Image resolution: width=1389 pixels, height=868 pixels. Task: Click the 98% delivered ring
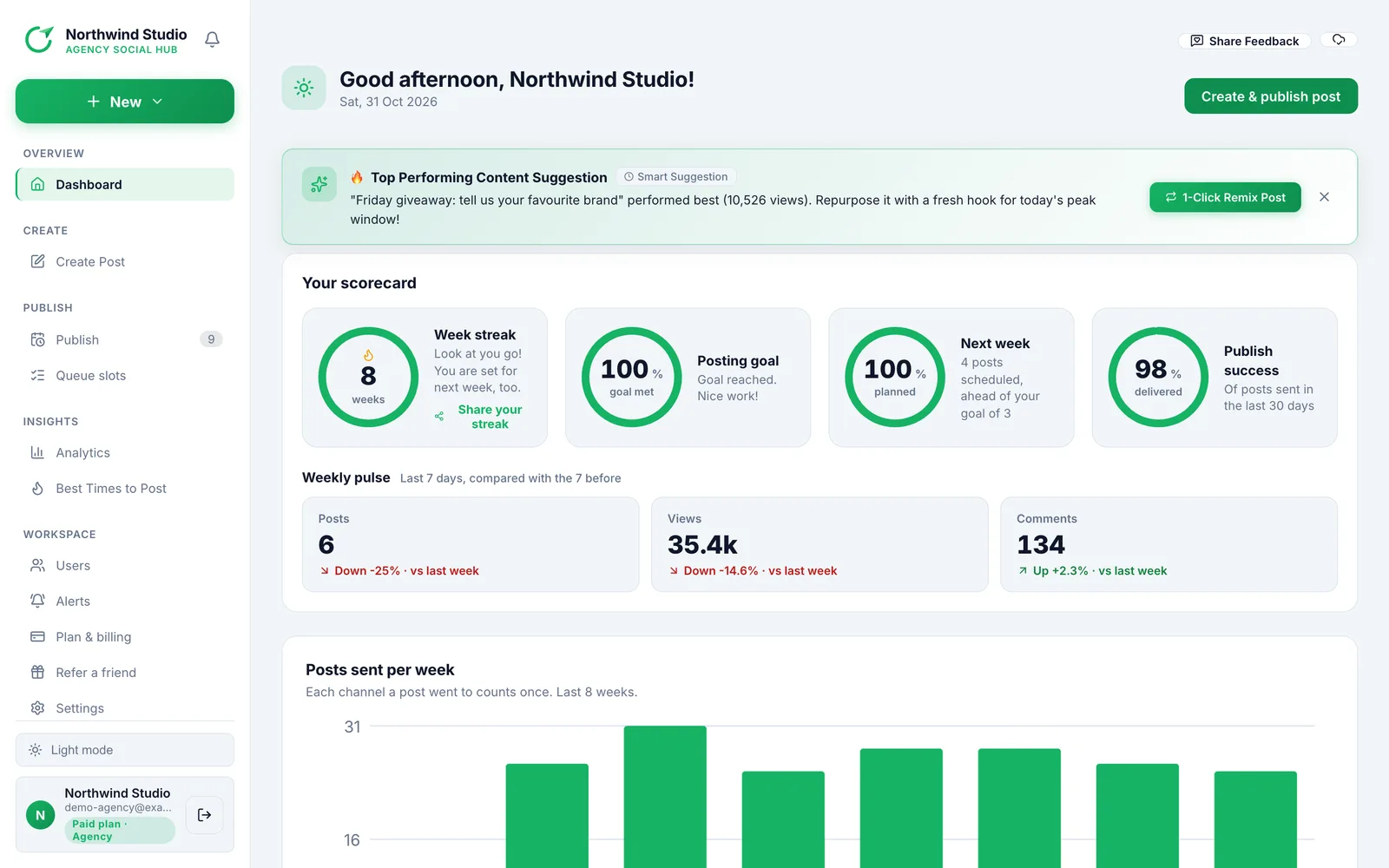point(1158,377)
